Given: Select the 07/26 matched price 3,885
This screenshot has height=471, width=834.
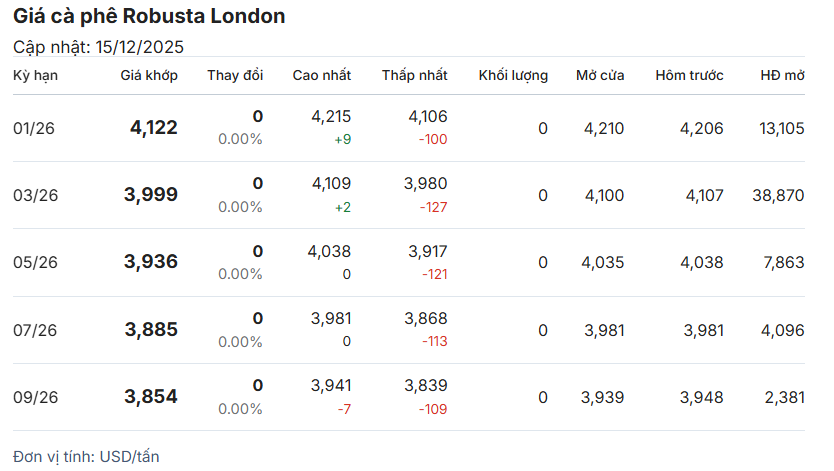Looking at the screenshot, I should [151, 329].
